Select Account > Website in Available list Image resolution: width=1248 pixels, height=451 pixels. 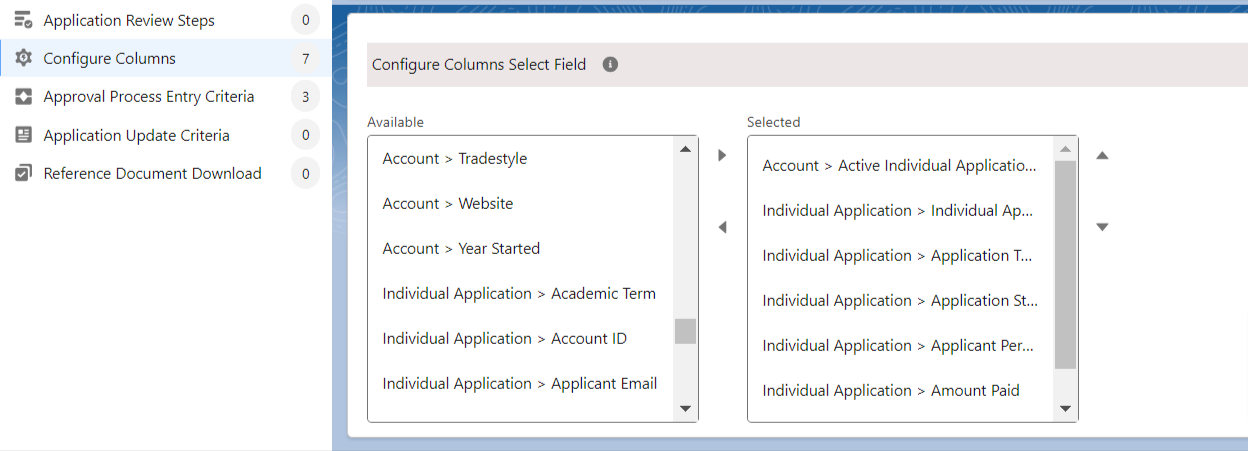447,203
